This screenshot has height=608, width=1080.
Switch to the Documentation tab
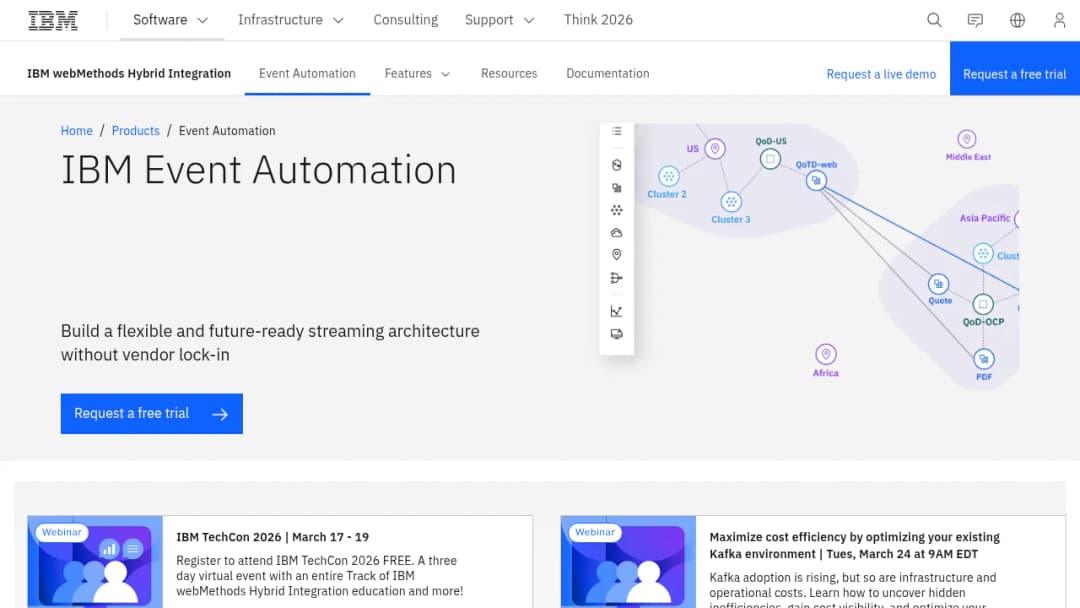(608, 74)
